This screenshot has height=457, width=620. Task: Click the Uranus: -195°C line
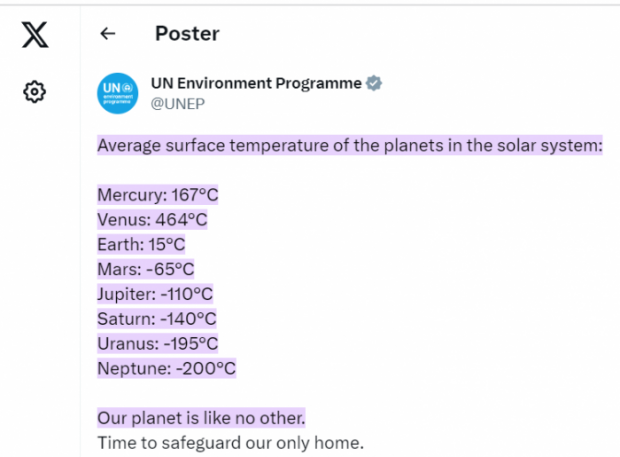157,343
